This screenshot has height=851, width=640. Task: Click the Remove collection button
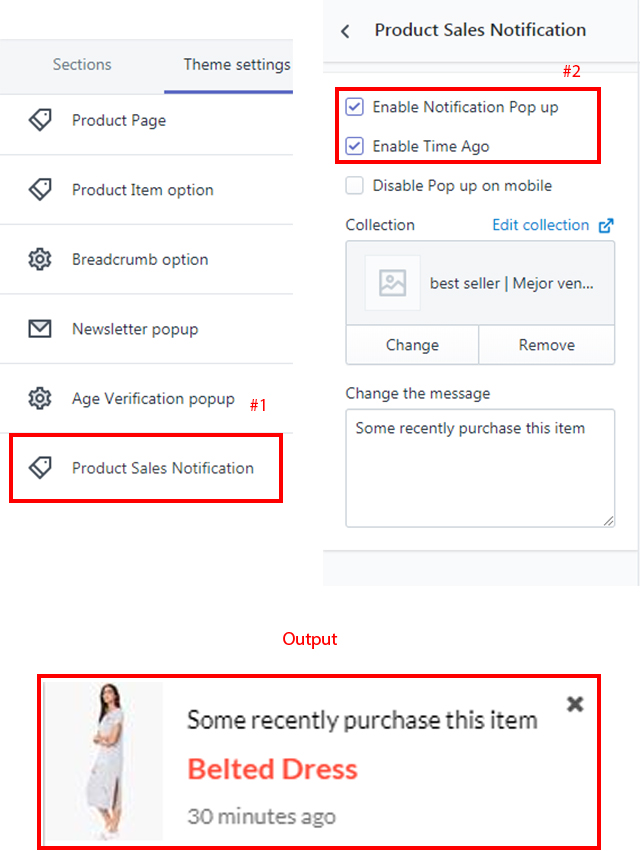pyautogui.click(x=546, y=345)
